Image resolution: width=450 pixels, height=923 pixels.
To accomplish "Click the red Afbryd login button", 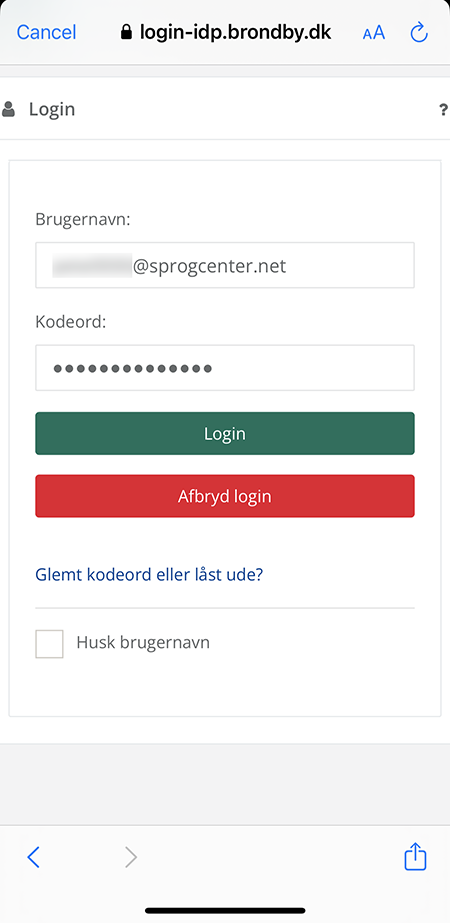I will click(225, 496).
